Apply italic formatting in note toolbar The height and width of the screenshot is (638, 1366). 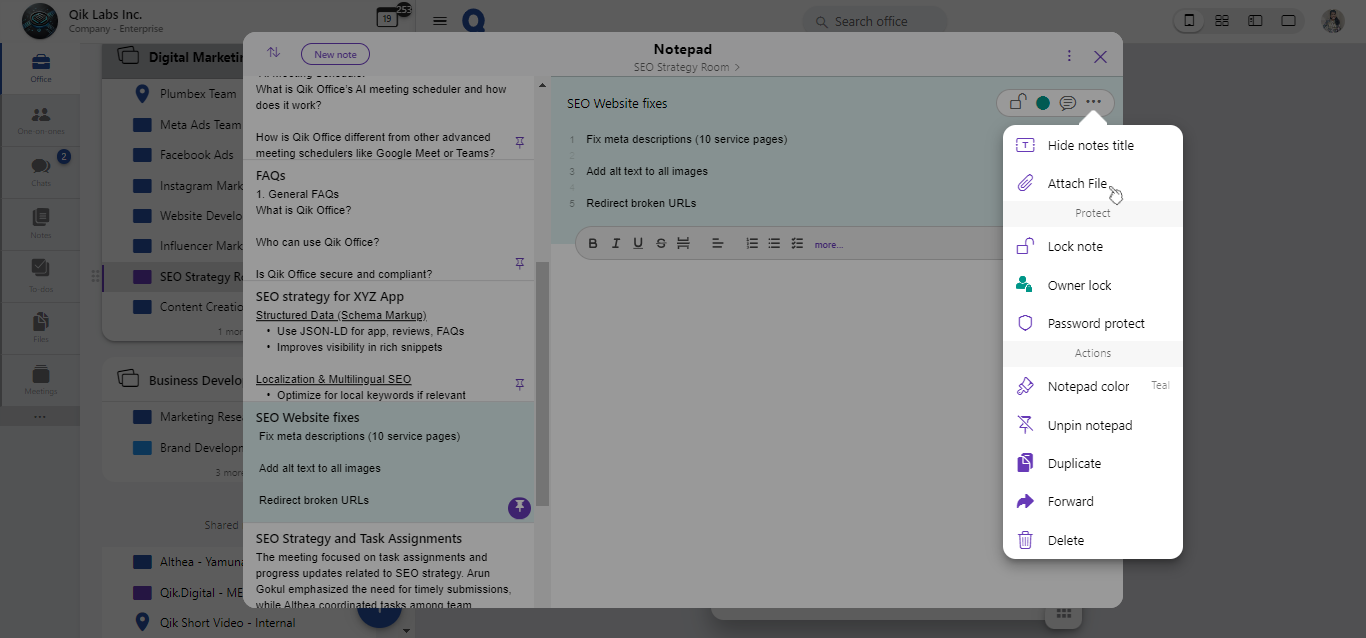pos(616,244)
